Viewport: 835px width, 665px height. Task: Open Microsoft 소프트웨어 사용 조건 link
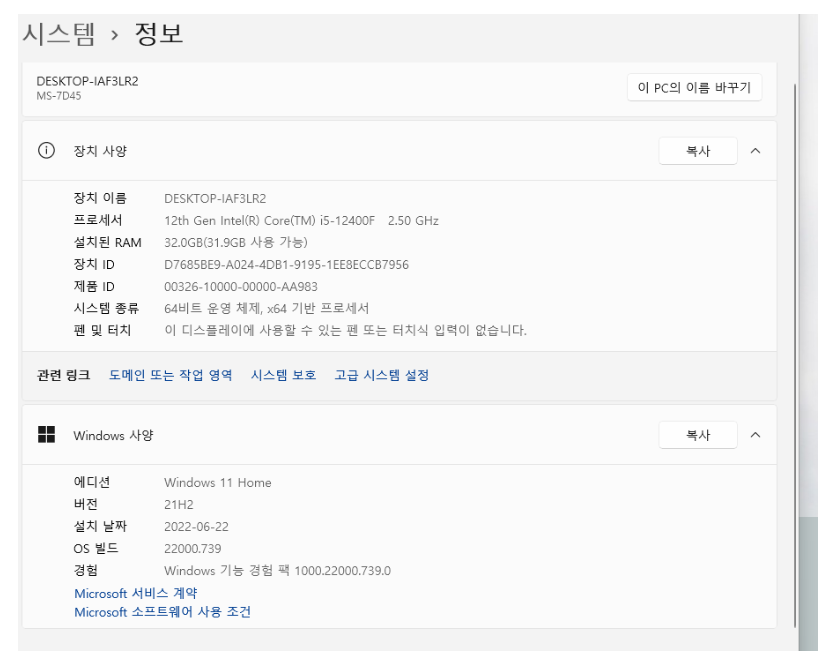[x=162, y=612]
